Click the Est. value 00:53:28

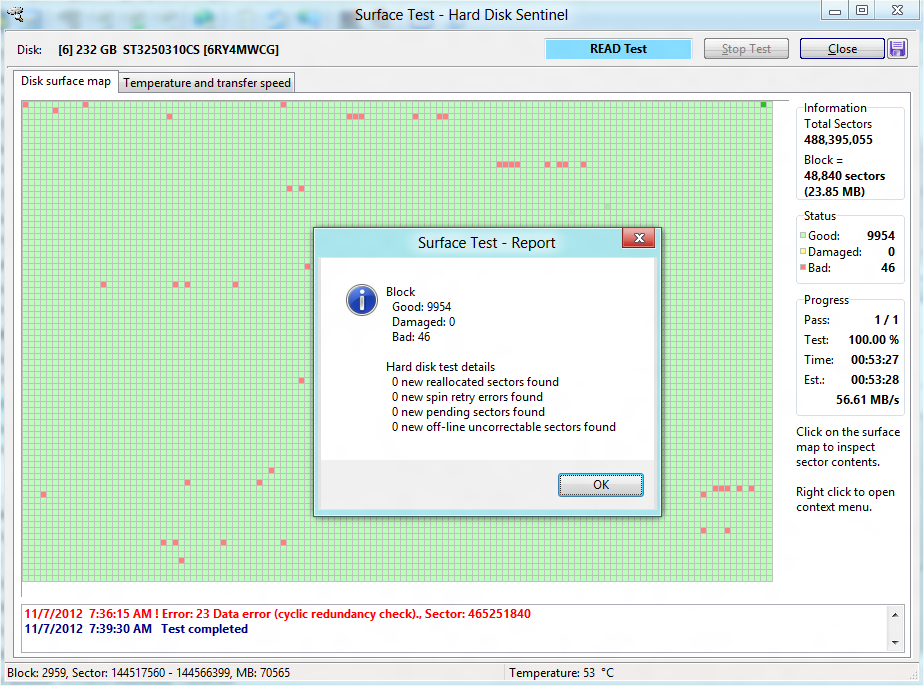(x=874, y=380)
